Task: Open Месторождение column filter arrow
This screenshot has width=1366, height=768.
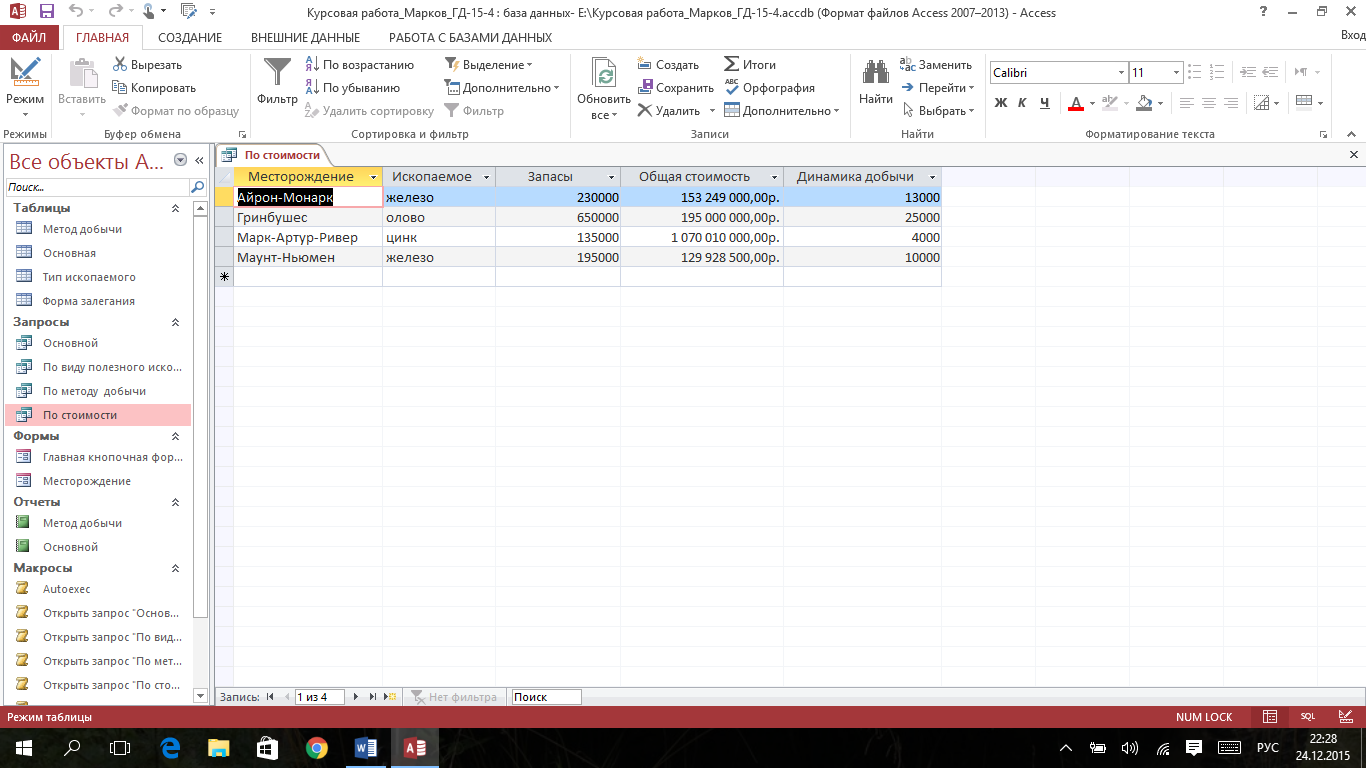Action: pos(373,177)
